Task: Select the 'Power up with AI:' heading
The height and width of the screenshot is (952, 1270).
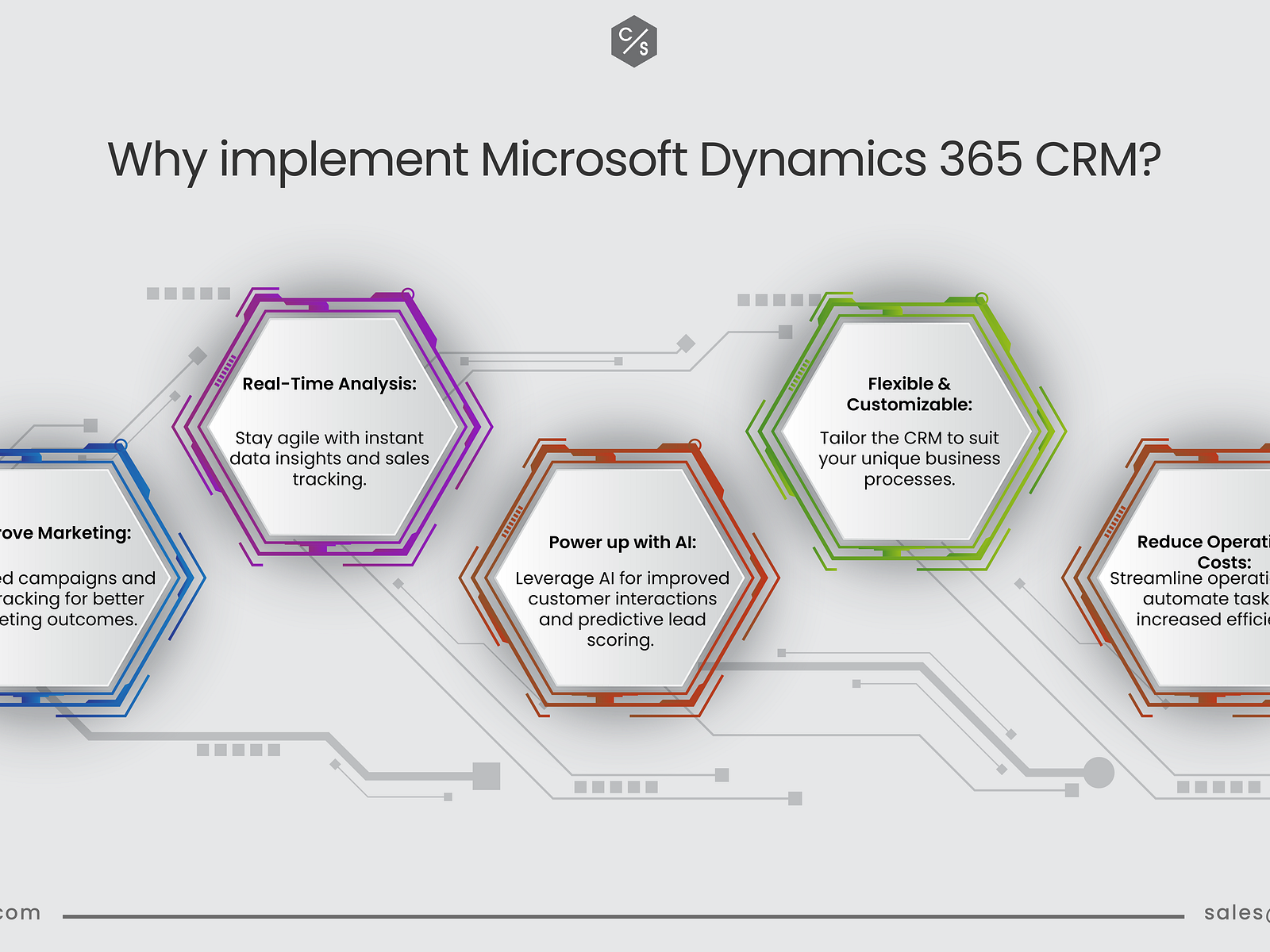Action: point(622,543)
